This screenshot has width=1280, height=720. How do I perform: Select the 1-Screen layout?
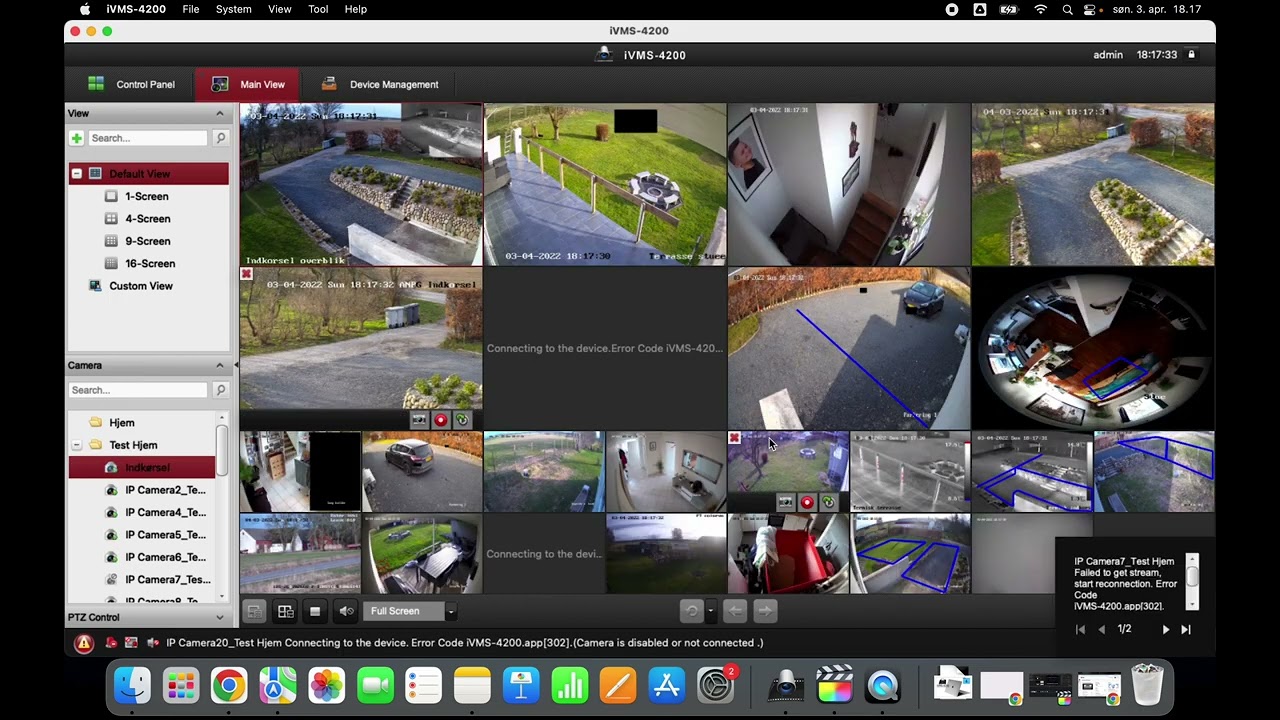tap(146, 197)
